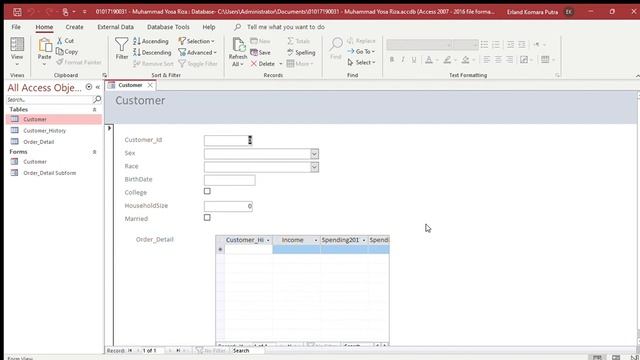Tick the College checkbox
The height and width of the screenshot is (360, 640).
[207, 191]
